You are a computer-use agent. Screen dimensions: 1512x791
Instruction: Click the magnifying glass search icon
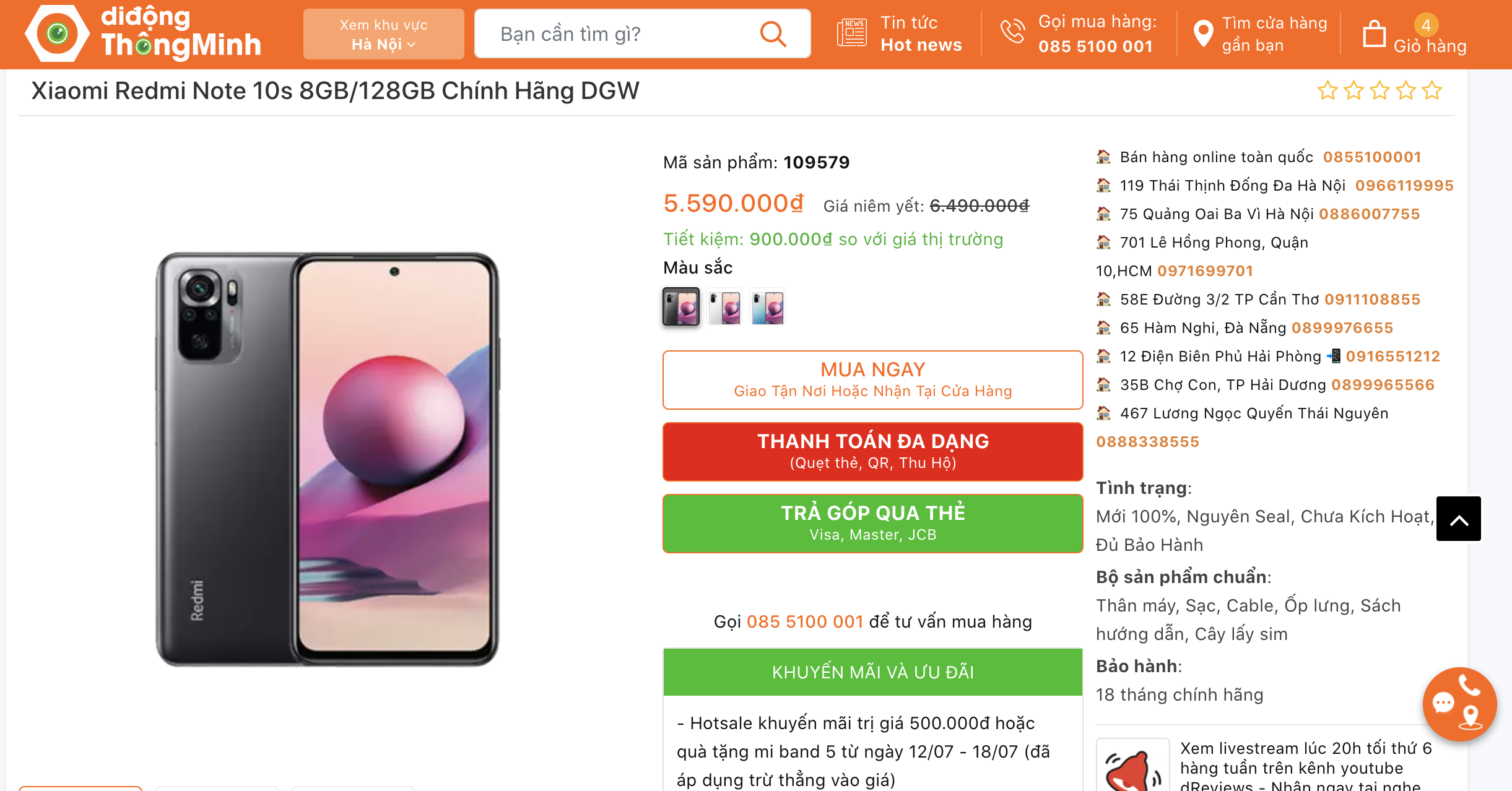click(x=773, y=34)
